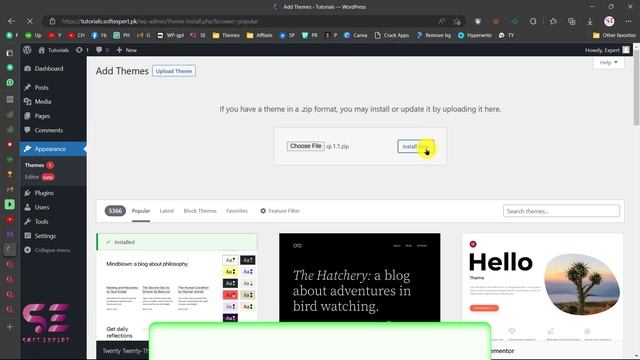Screen dimensions: 640x360
Task: Click the read aloud icon in address bar
Action: 442,21
